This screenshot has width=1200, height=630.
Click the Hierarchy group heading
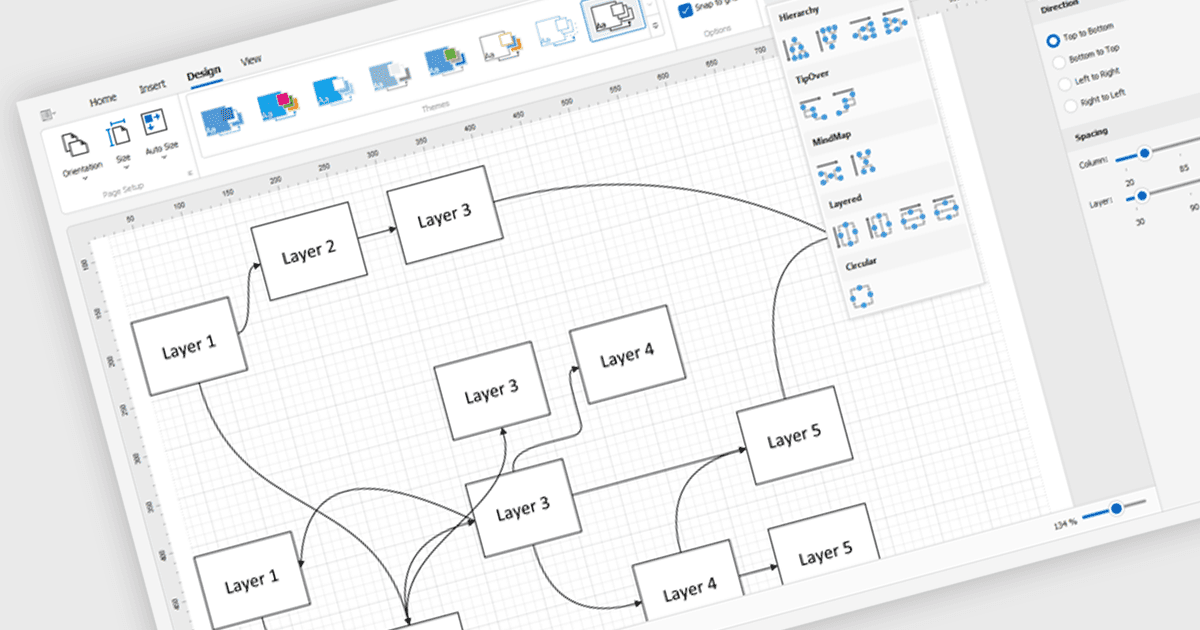[799, 11]
